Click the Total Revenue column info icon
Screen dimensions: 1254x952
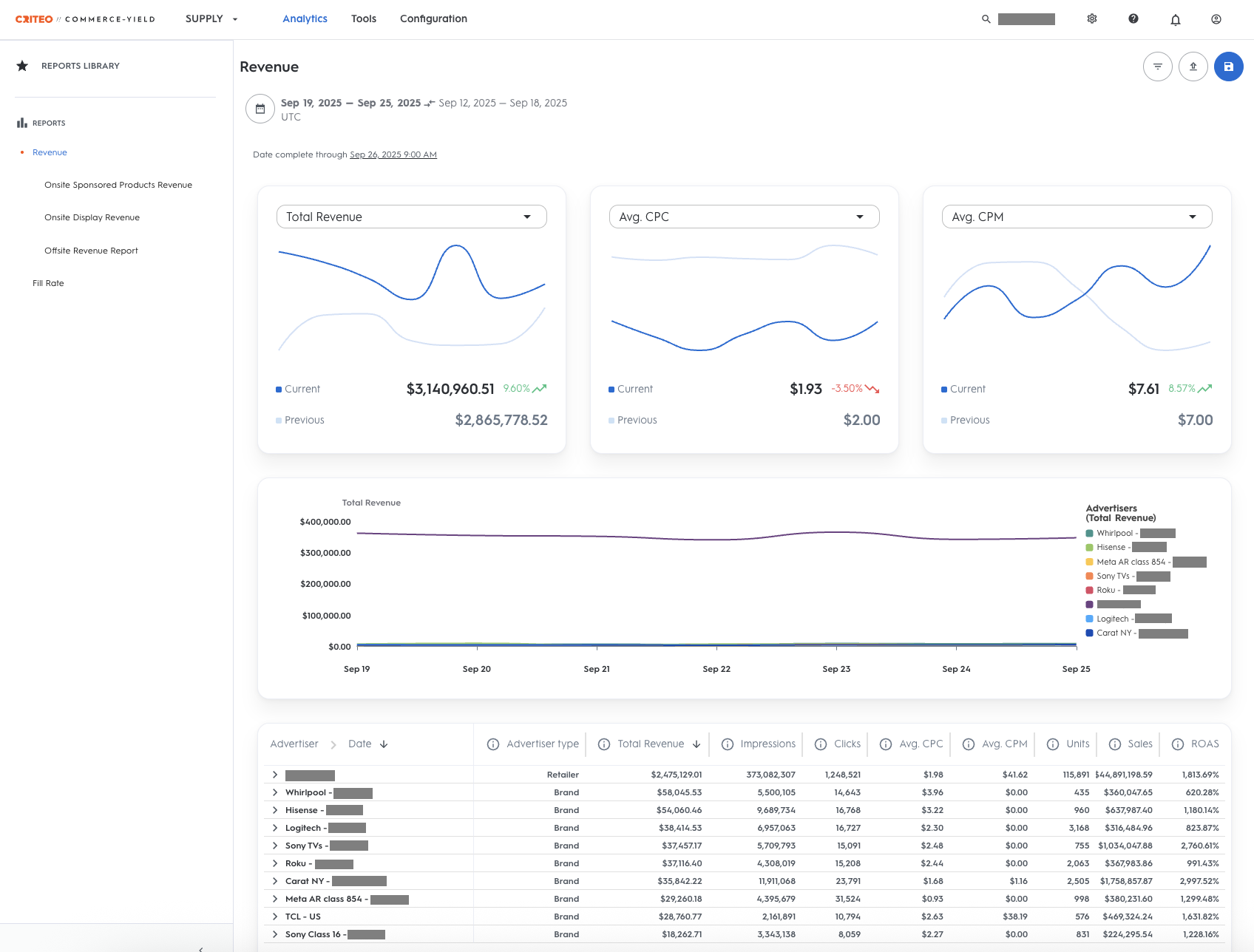point(604,744)
